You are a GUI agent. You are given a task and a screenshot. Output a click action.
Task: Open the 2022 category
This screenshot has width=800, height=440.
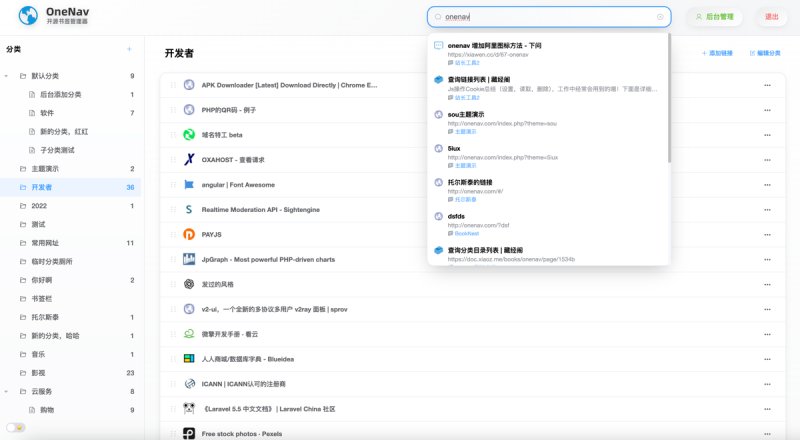39,206
